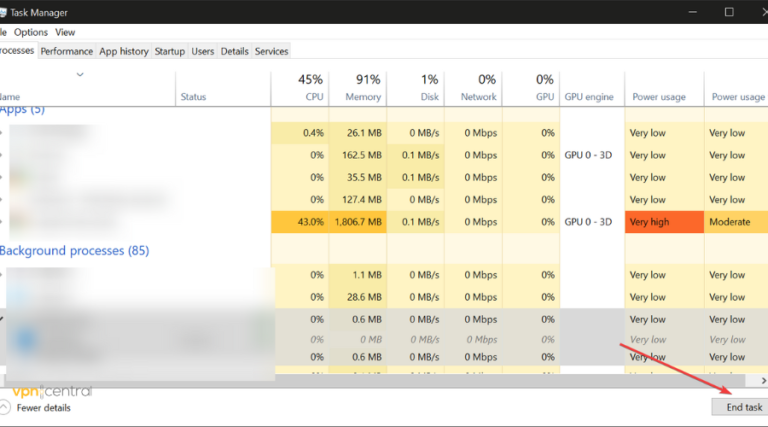Image resolution: width=768 pixels, height=427 pixels.
Task: Click the End task button
Action: pos(744,407)
